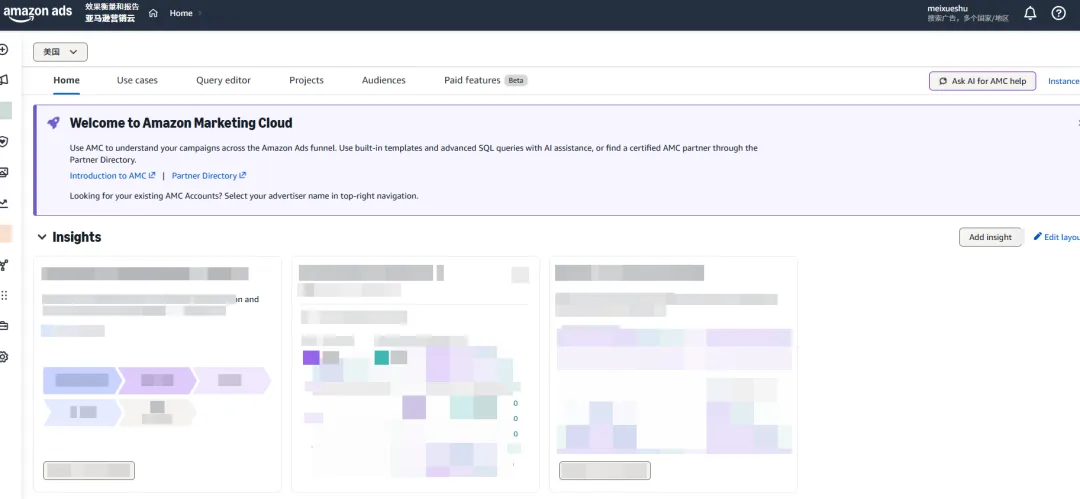
Task: Click the 亚马逊营销云 header text
Action: point(110,19)
